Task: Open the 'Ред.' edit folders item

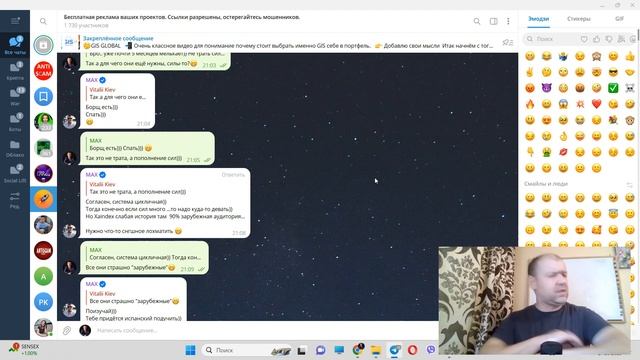Action: pos(15,199)
